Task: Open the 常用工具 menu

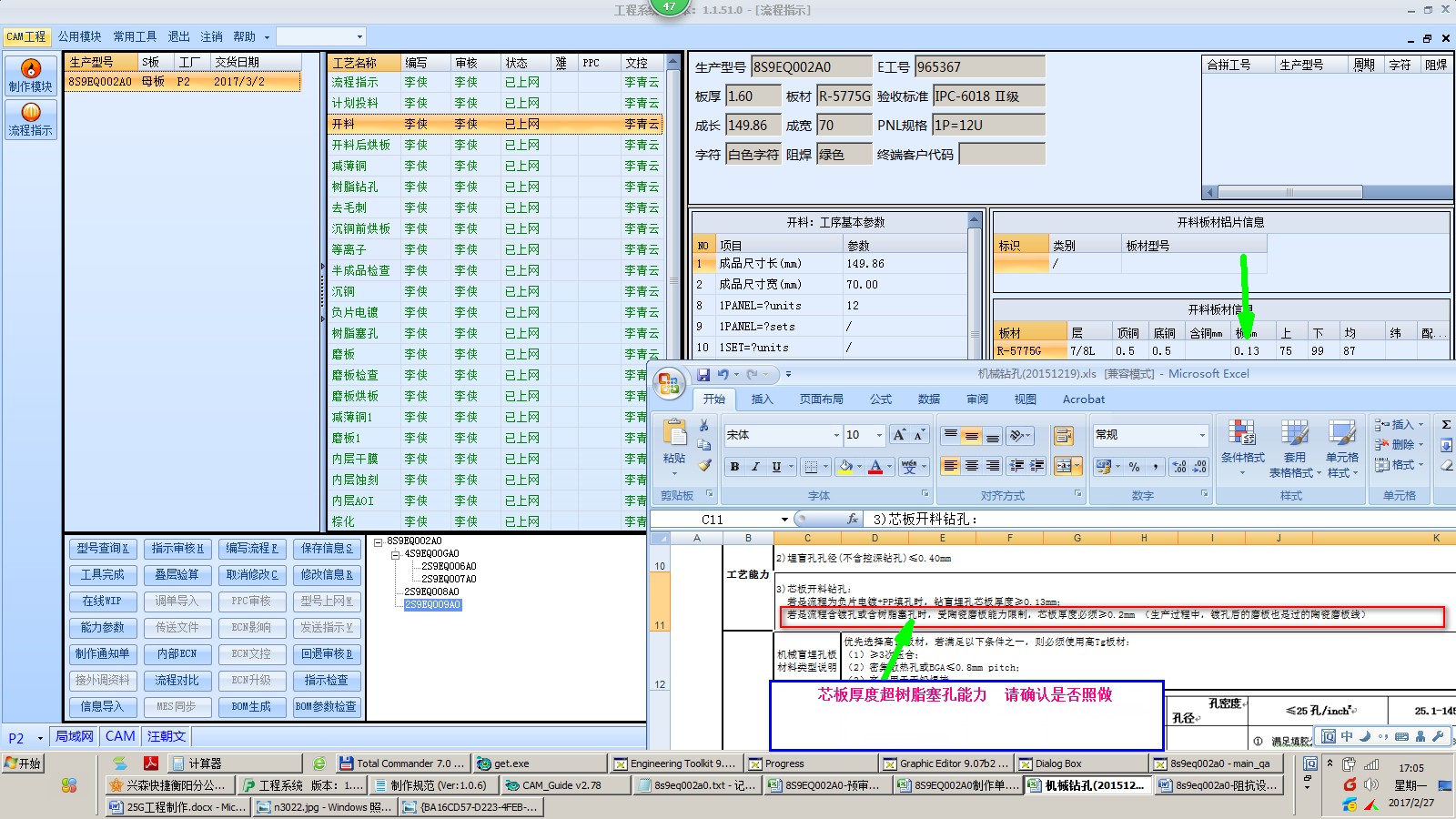Action: [135, 36]
